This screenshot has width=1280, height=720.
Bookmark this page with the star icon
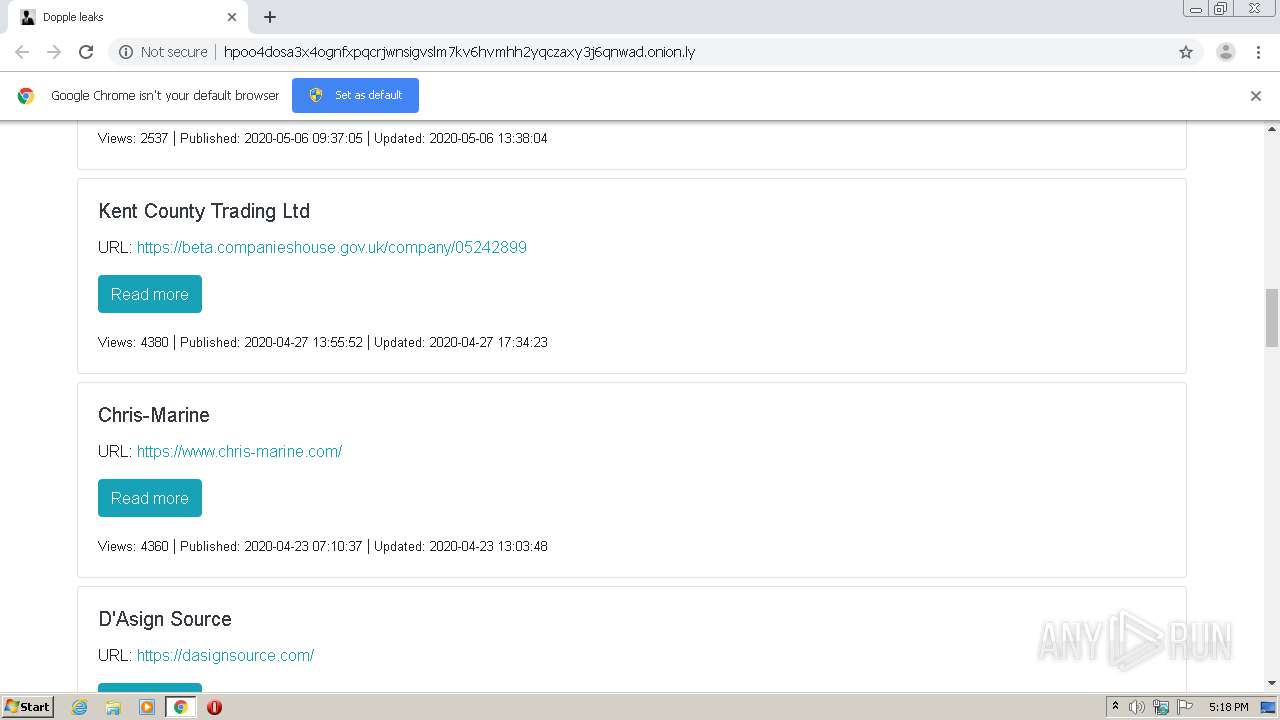(1186, 52)
